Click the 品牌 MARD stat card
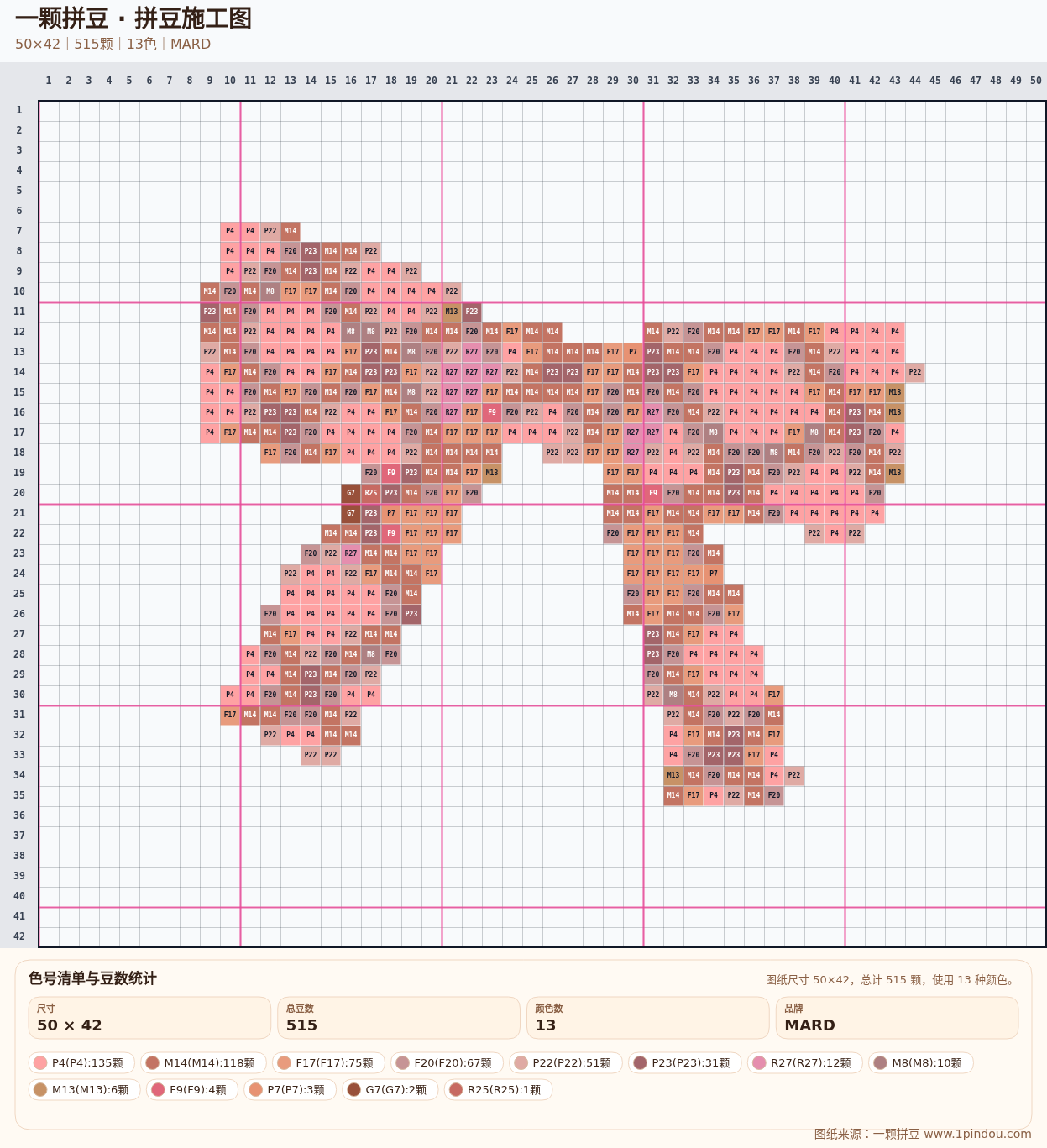This screenshot has width=1047, height=1148. (897, 1018)
